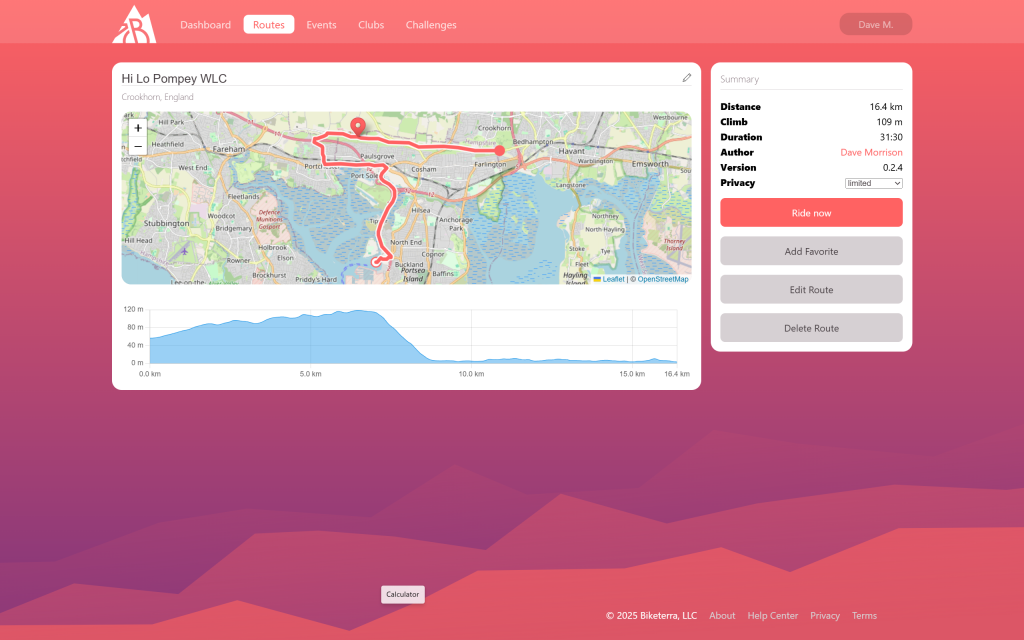Select the Emsworth label on the map
The image size is (1024, 640).
point(650,164)
